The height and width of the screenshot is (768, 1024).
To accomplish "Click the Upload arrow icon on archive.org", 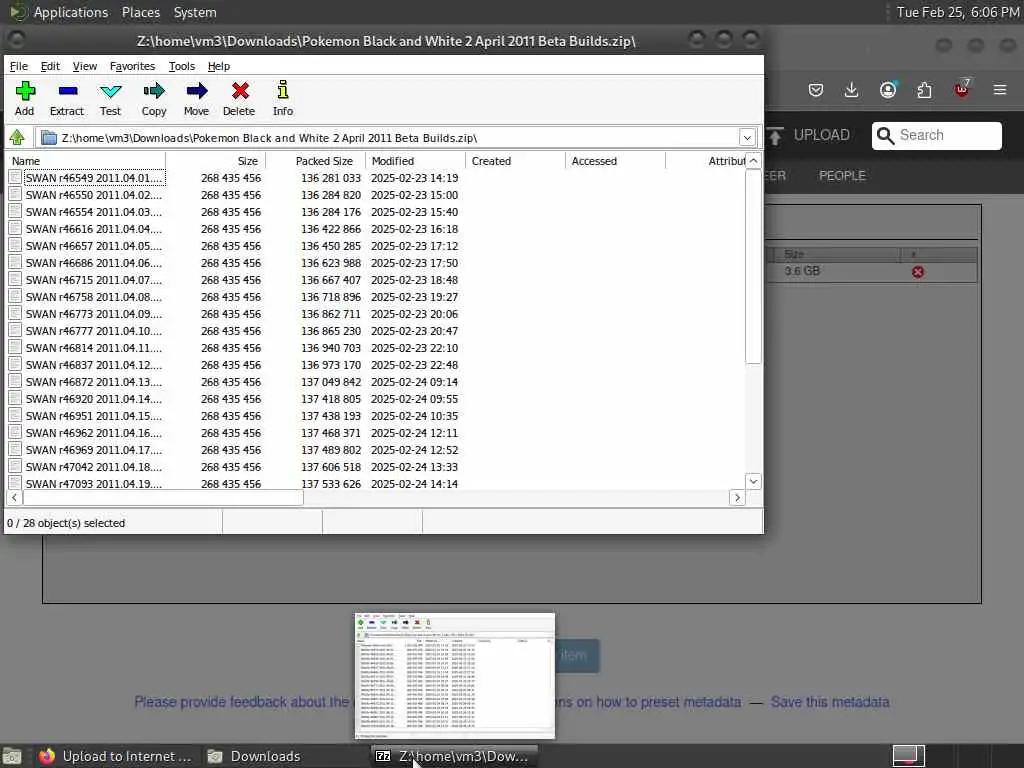I will [x=775, y=135].
